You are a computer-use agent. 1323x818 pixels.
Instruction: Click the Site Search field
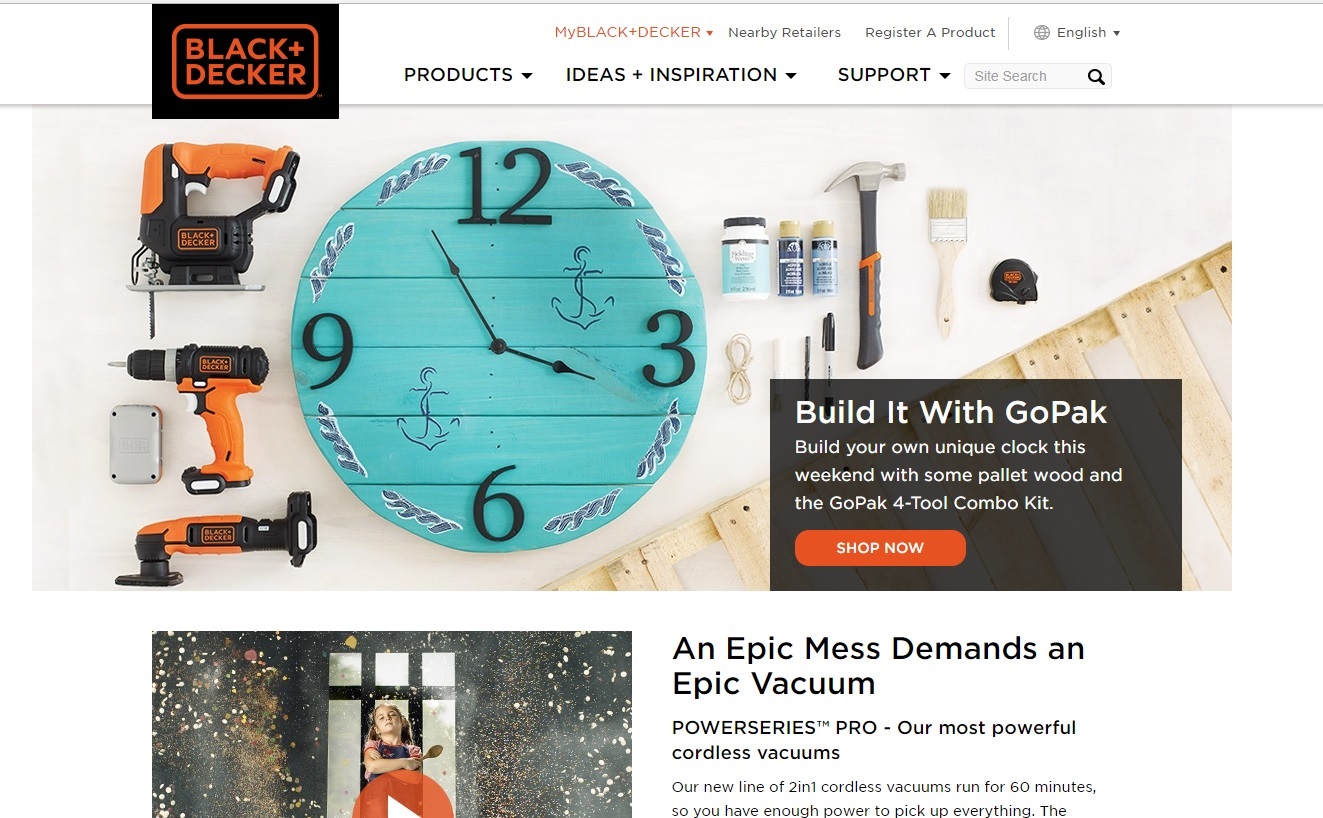1024,76
